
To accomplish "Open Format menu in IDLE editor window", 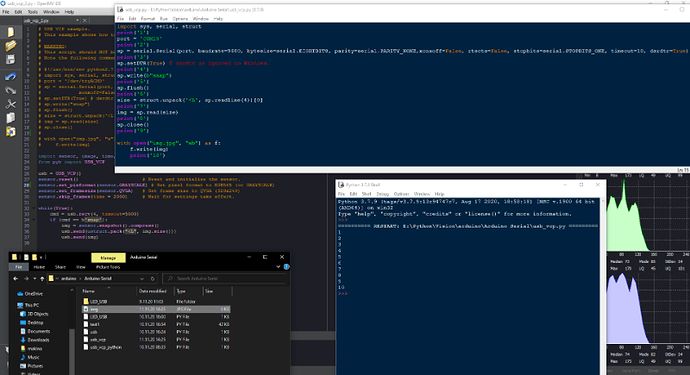I will click(148, 19).
